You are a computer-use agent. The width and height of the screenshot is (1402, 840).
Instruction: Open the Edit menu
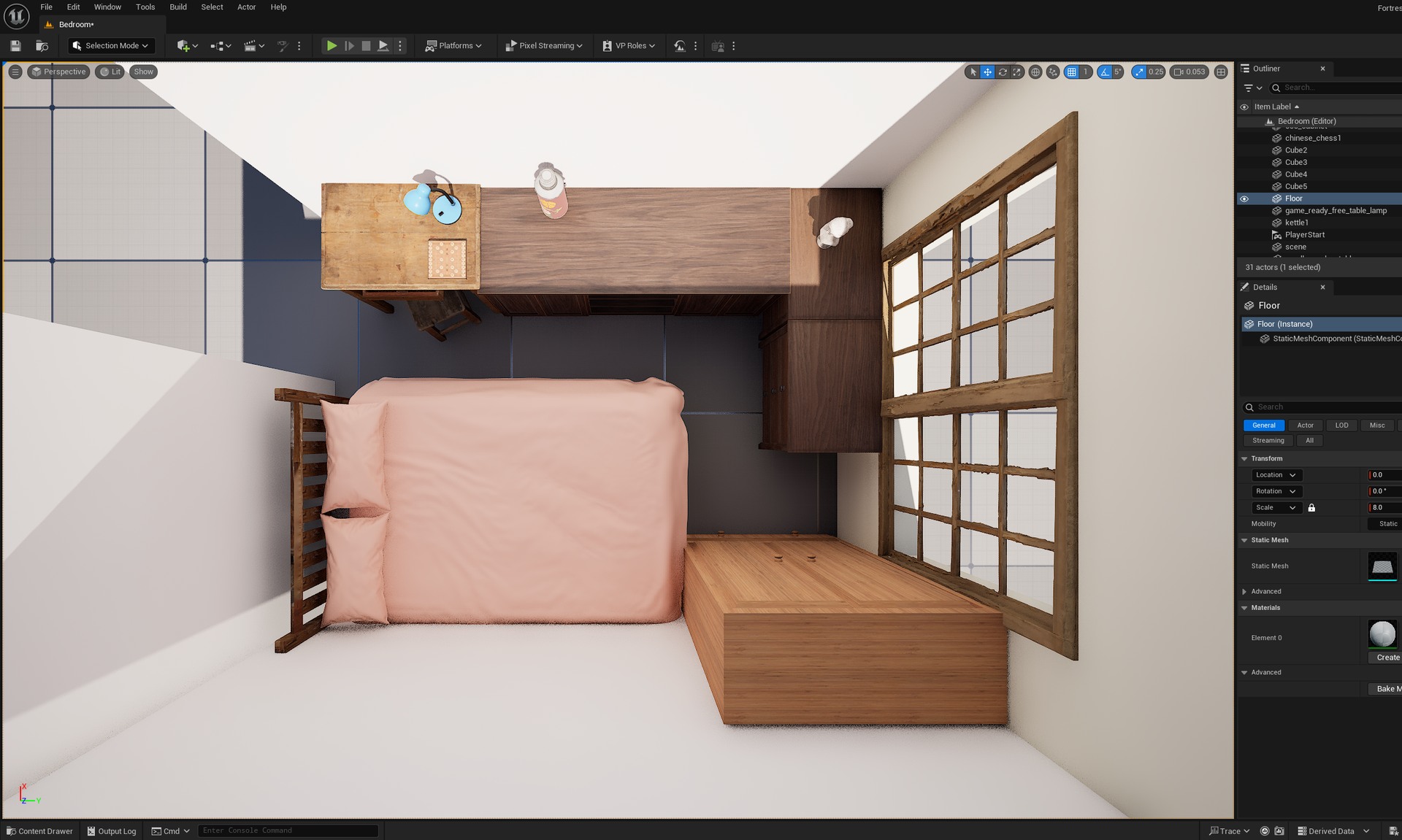click(74, 7)
